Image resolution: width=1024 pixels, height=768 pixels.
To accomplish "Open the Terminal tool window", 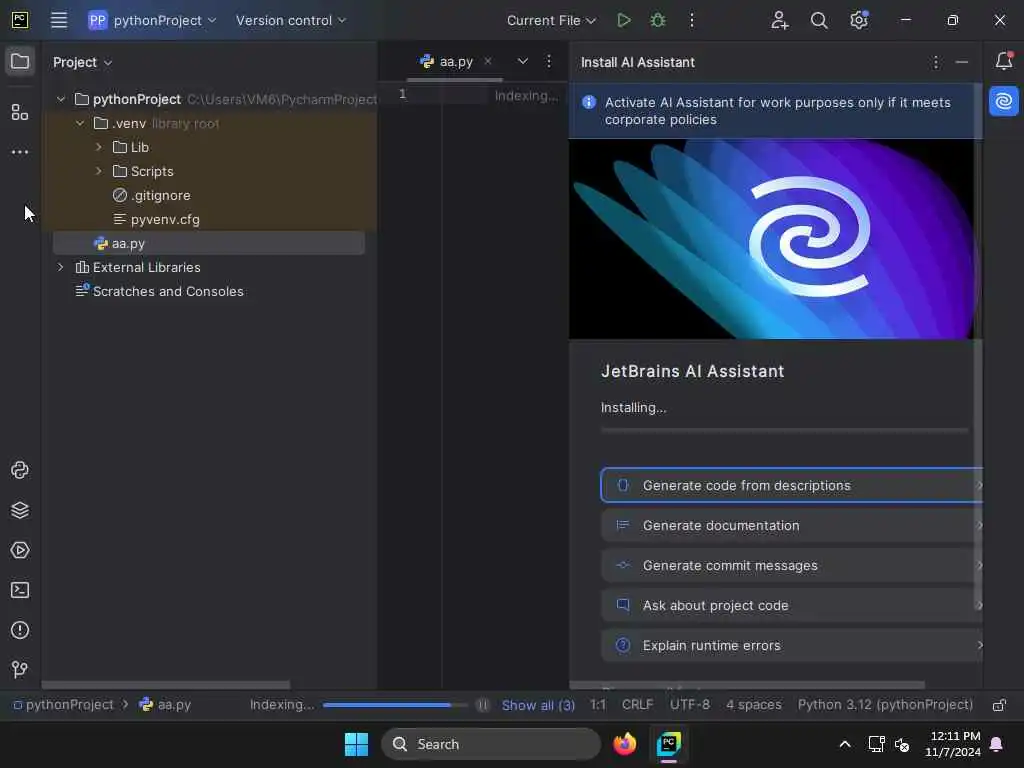I will (20, 590).
